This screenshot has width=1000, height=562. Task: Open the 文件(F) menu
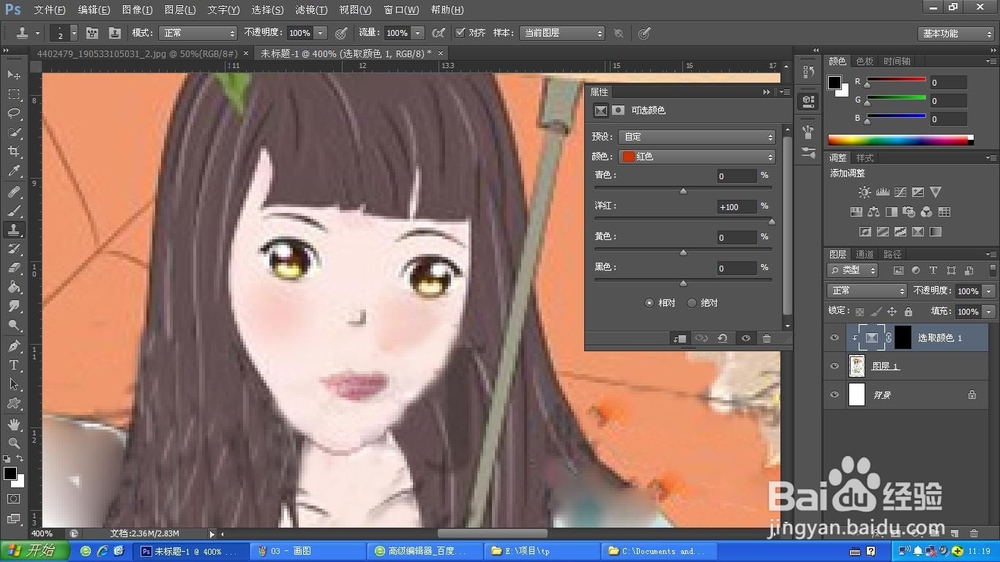pyautogui.click(x=49, y=10)
